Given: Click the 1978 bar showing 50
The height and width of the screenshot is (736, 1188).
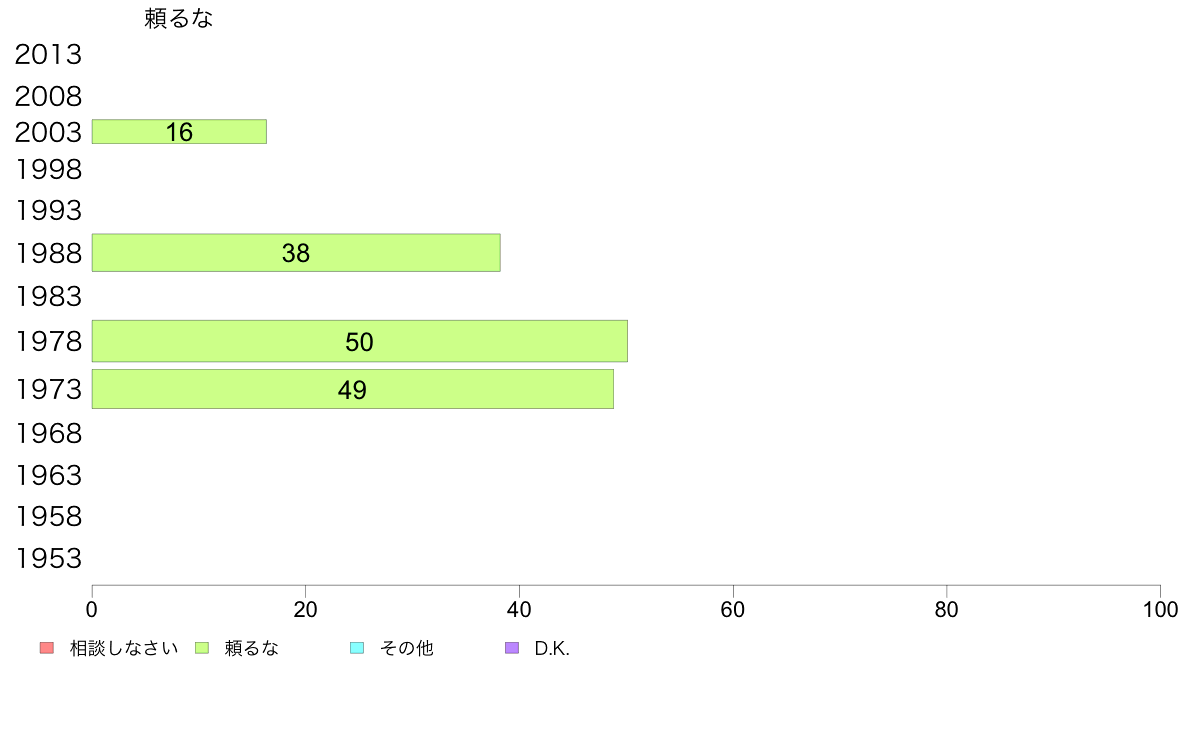Looking at the screenshot, I should coord(360,341).
